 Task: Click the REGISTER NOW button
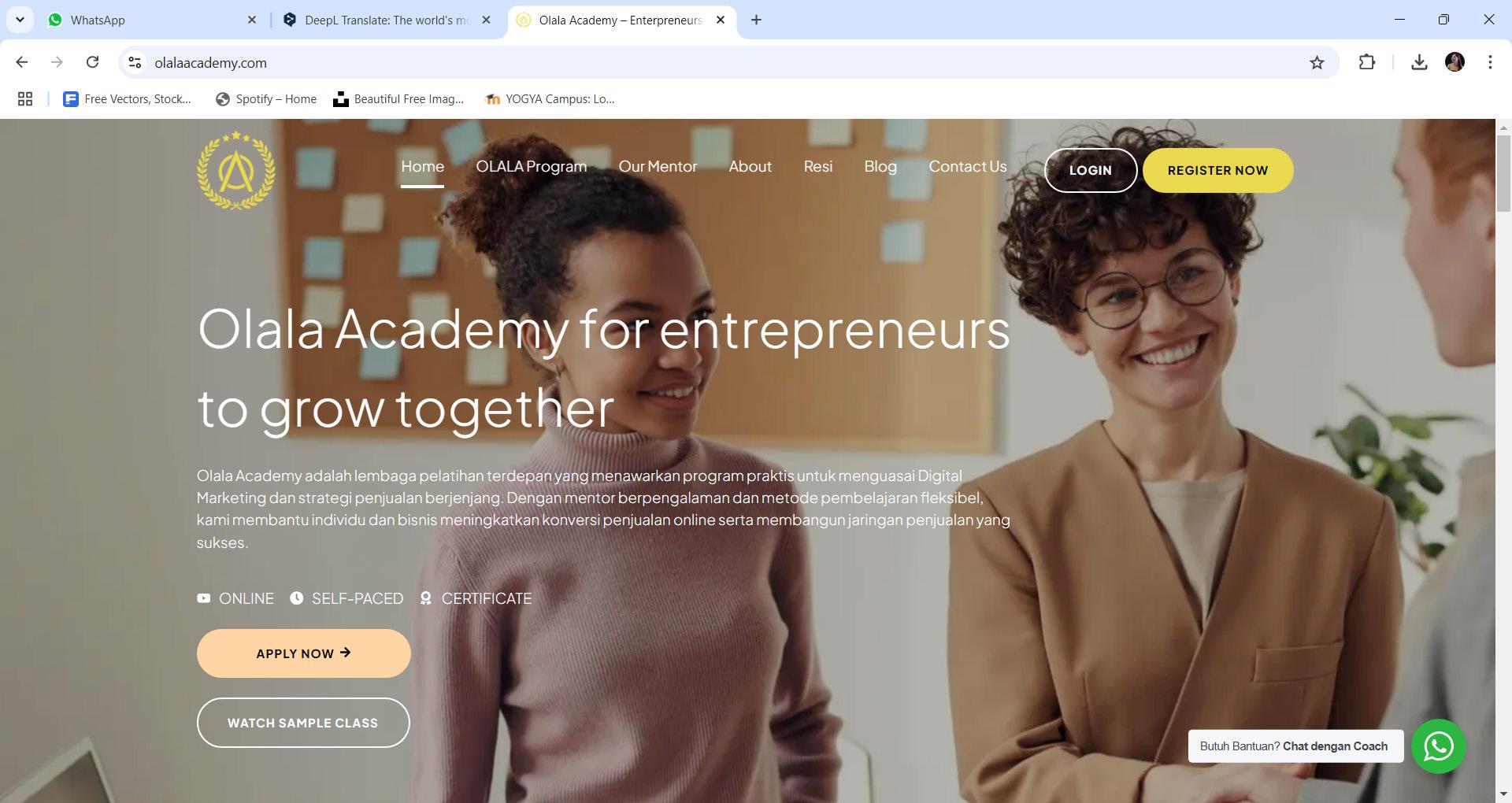(x=1217, y=170)
